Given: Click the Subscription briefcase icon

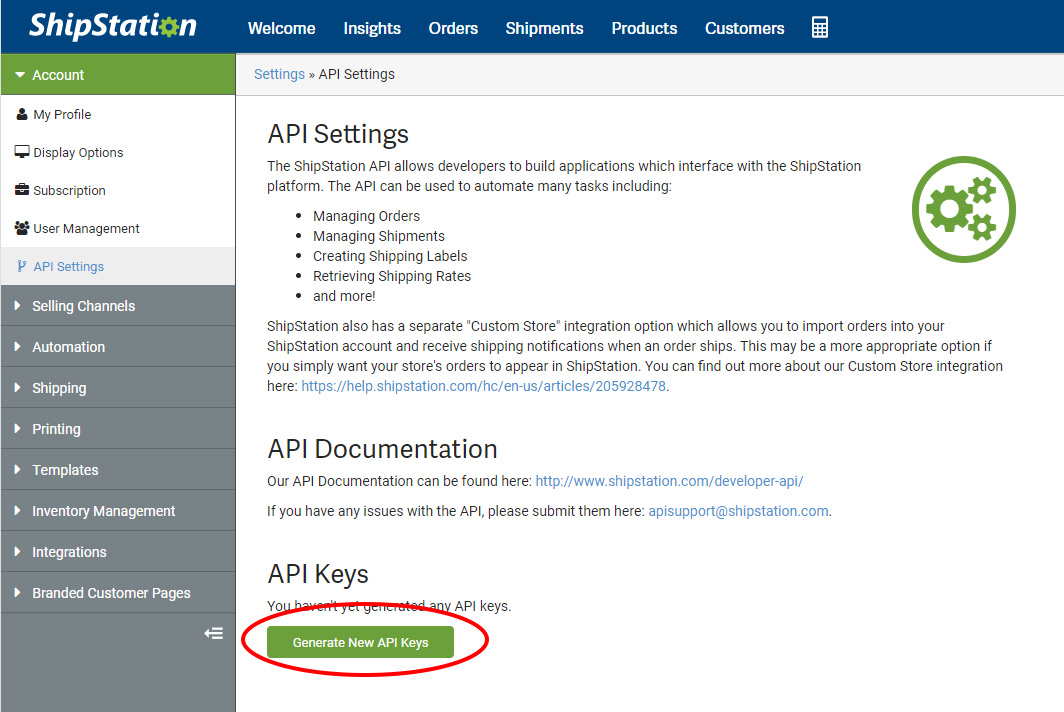Looking at the screenshot, I should pyautogui.click(x=22, y=190).
